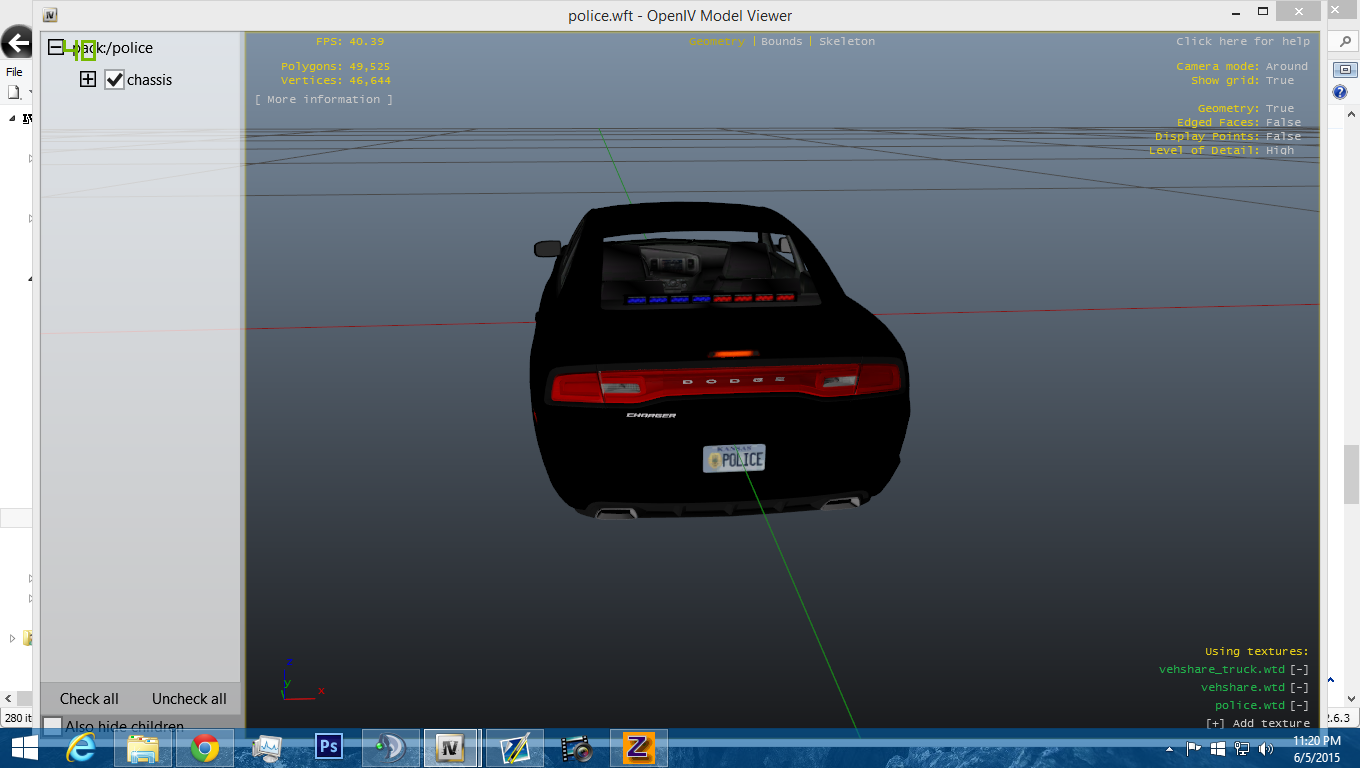Open the orange Z app in taskbar
This screenshot has height=768, width=1360.
coord(638,748)
